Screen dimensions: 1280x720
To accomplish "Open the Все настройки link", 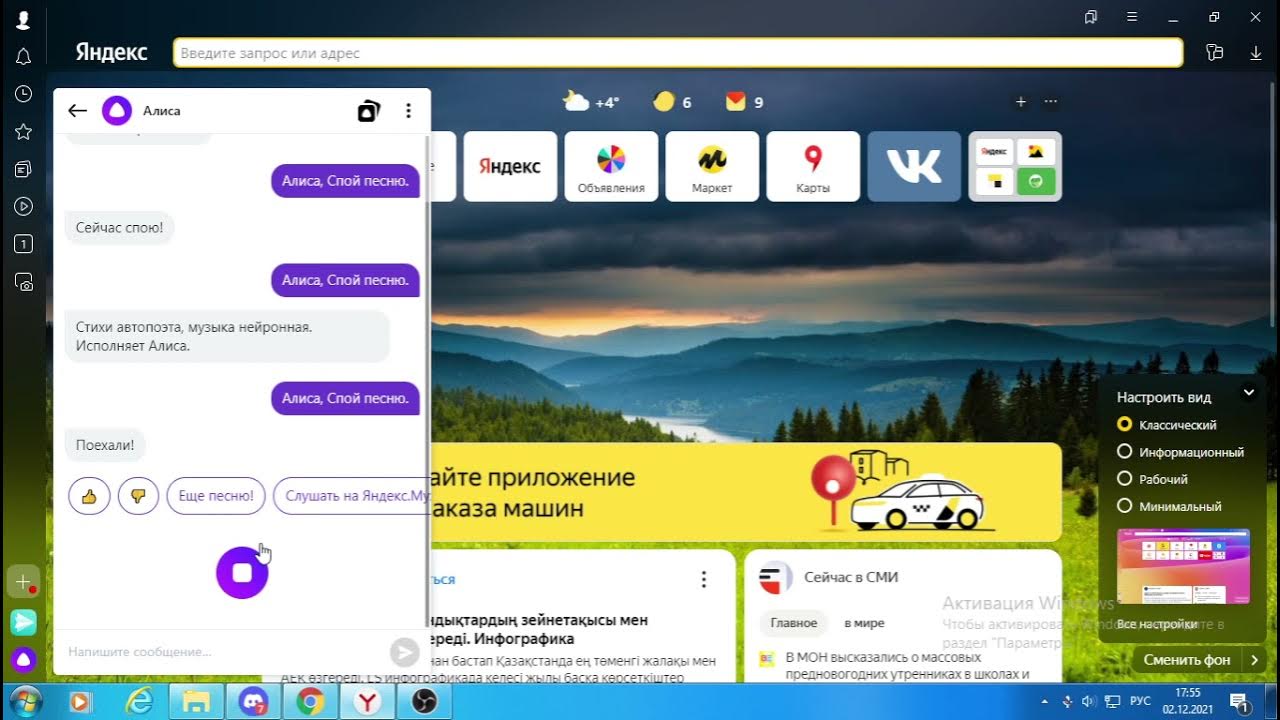I will click(x=1157, y=624).
